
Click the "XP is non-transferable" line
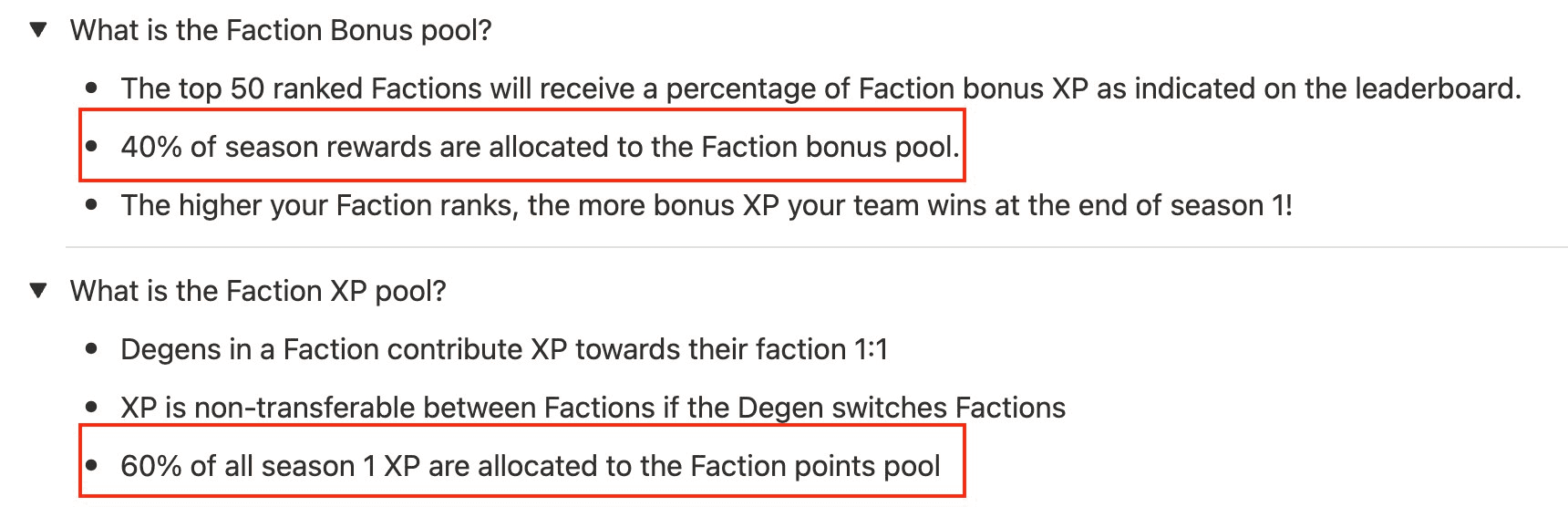pos(593,408)
